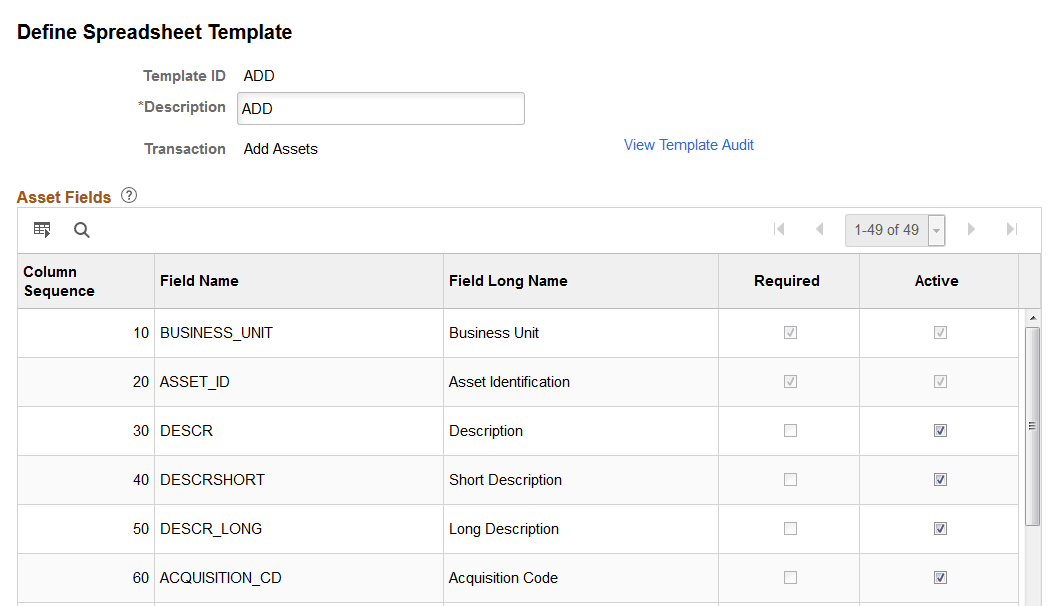Go to the previous set of rows
Screen dimensions: 1050x606
[819, 229]
